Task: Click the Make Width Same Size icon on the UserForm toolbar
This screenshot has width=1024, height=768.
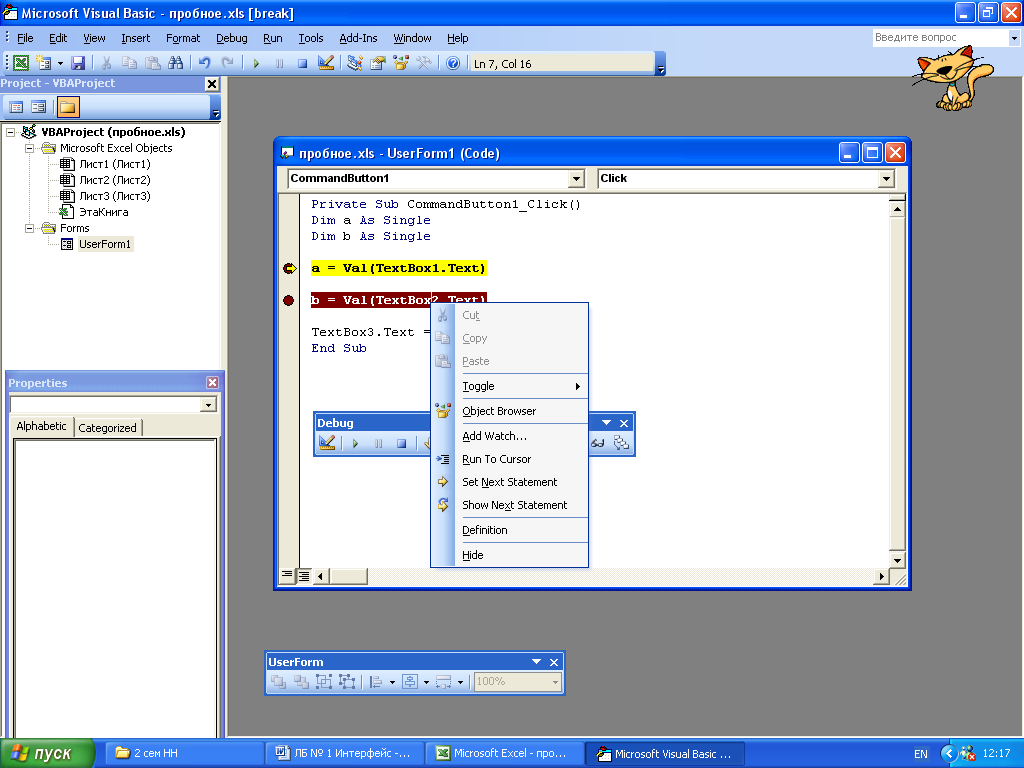Action: [x=444, y=682]
